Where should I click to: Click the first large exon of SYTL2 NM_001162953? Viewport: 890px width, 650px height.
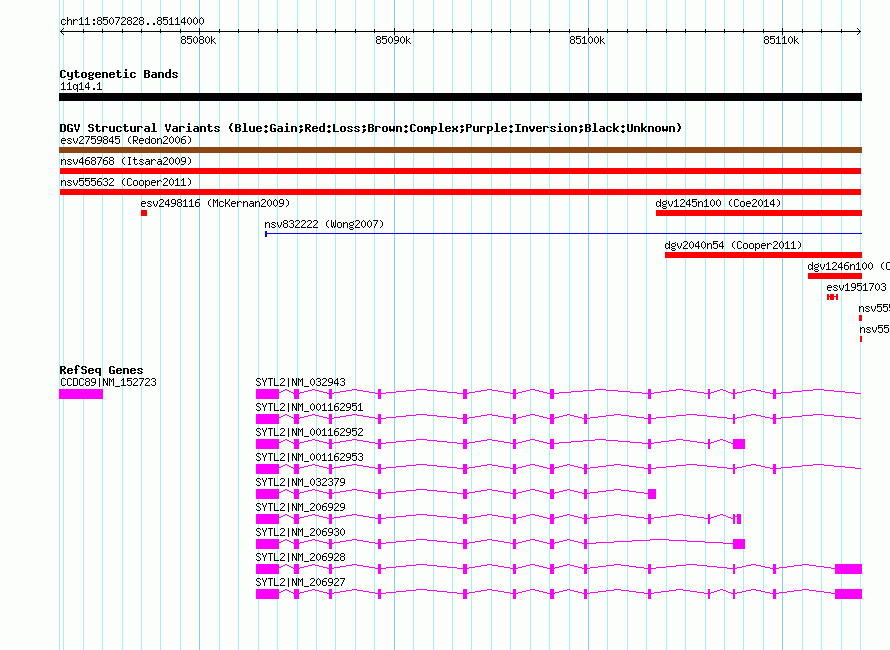[267, 469]
